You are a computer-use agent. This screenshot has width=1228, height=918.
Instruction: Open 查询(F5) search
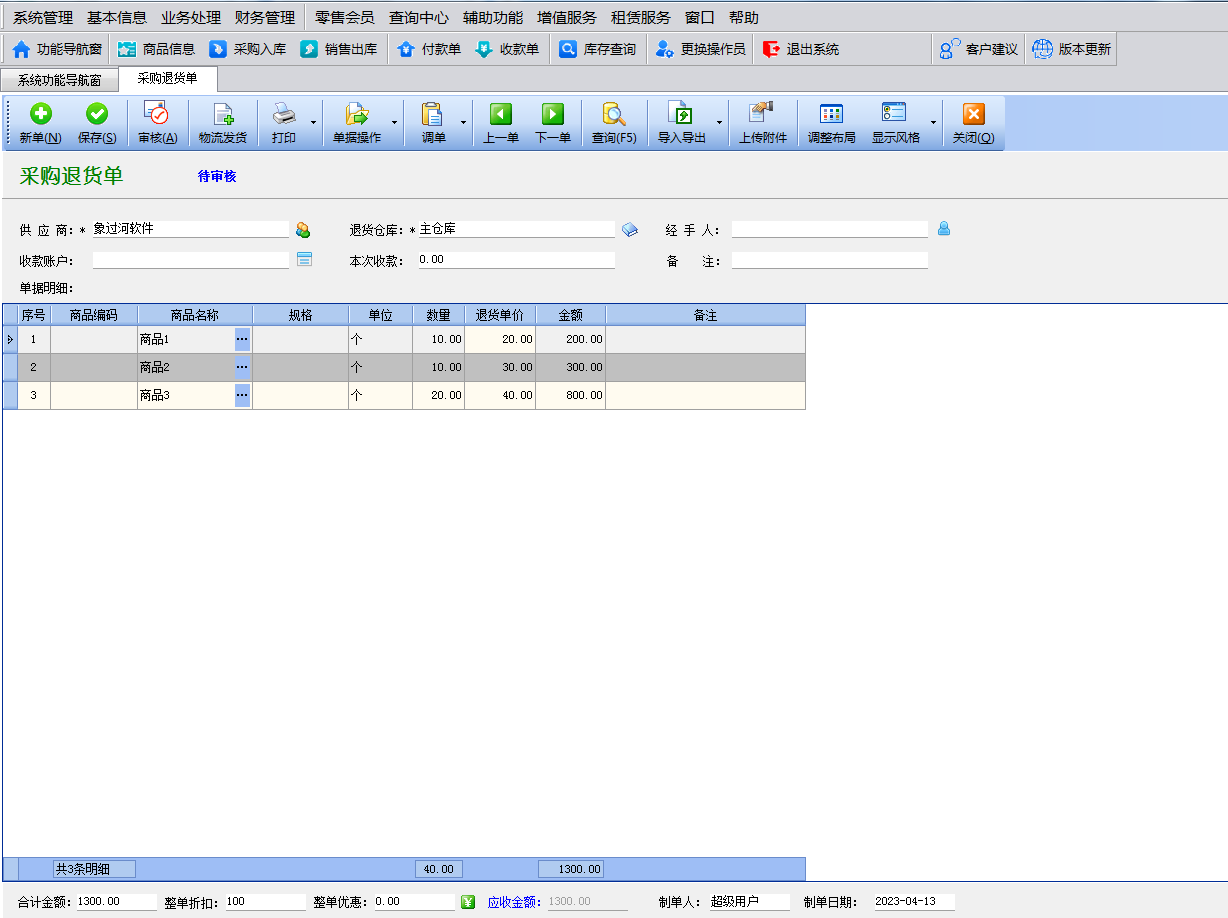[614, 123]
